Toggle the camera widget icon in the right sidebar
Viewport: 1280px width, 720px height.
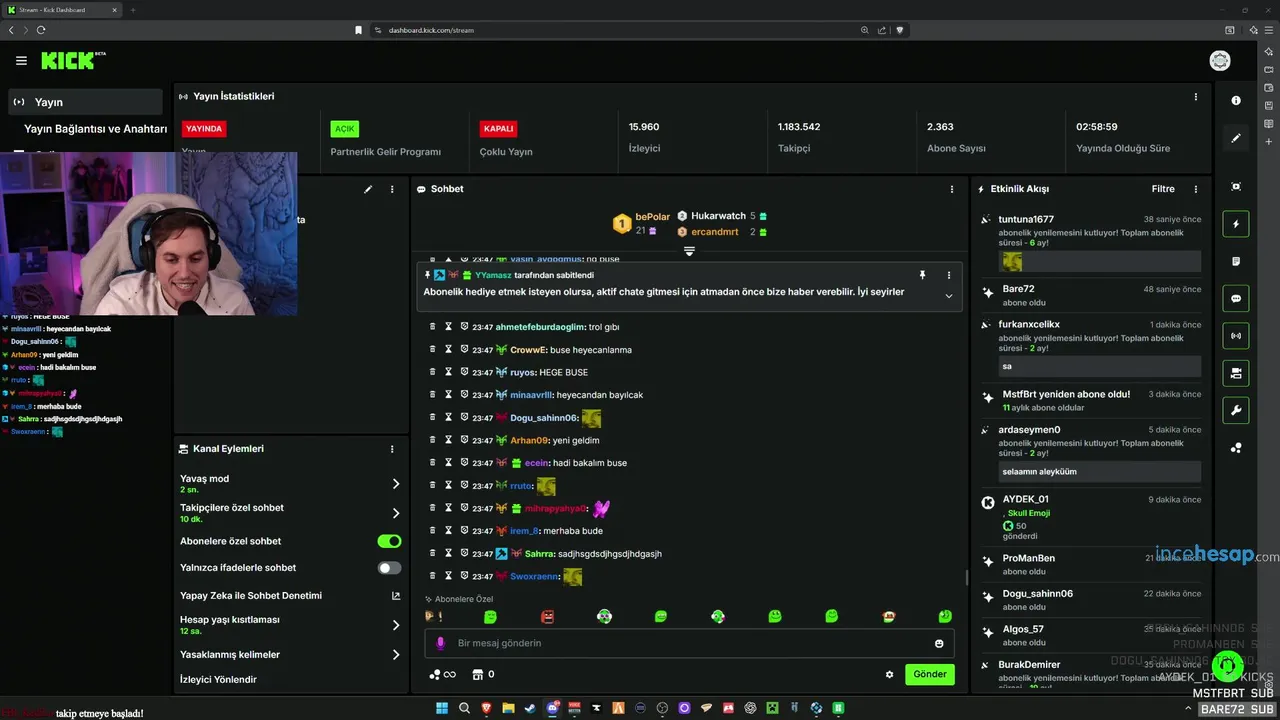(1236, 373)
